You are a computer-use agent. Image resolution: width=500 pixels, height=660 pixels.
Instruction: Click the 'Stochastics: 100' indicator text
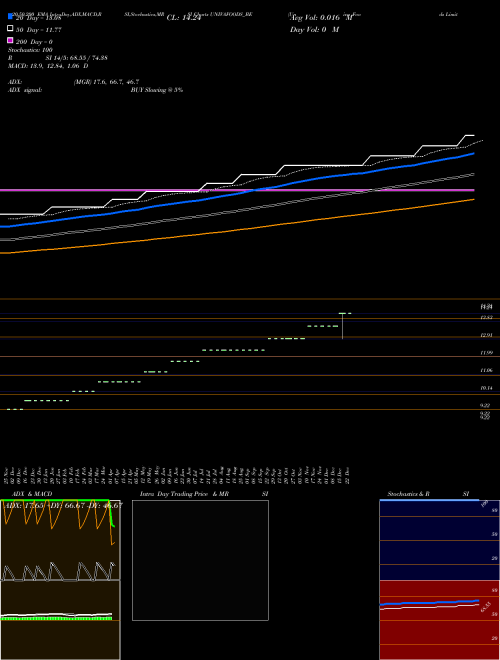click(30, 50)
